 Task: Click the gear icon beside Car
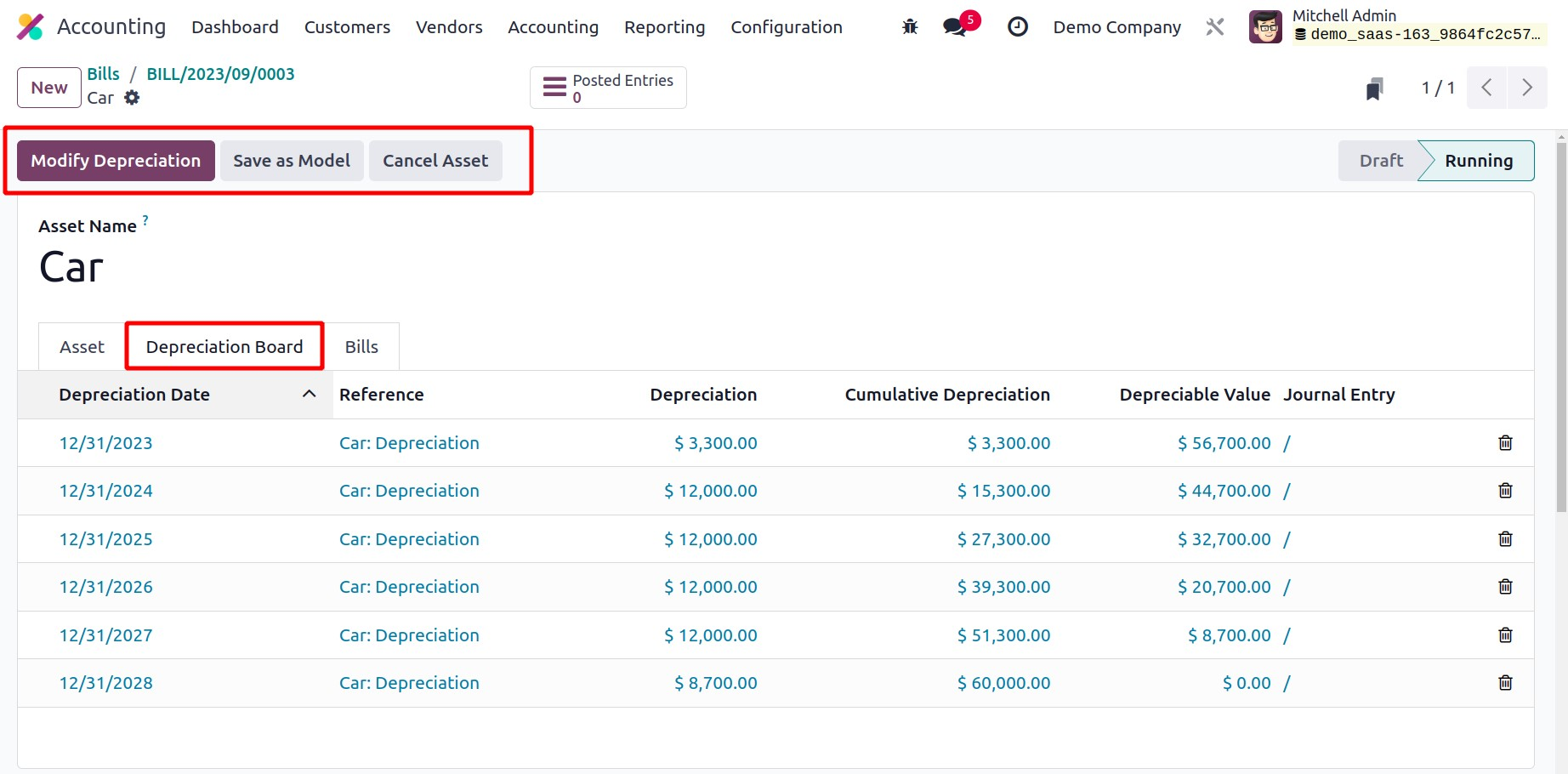click(x=132, y=98)
